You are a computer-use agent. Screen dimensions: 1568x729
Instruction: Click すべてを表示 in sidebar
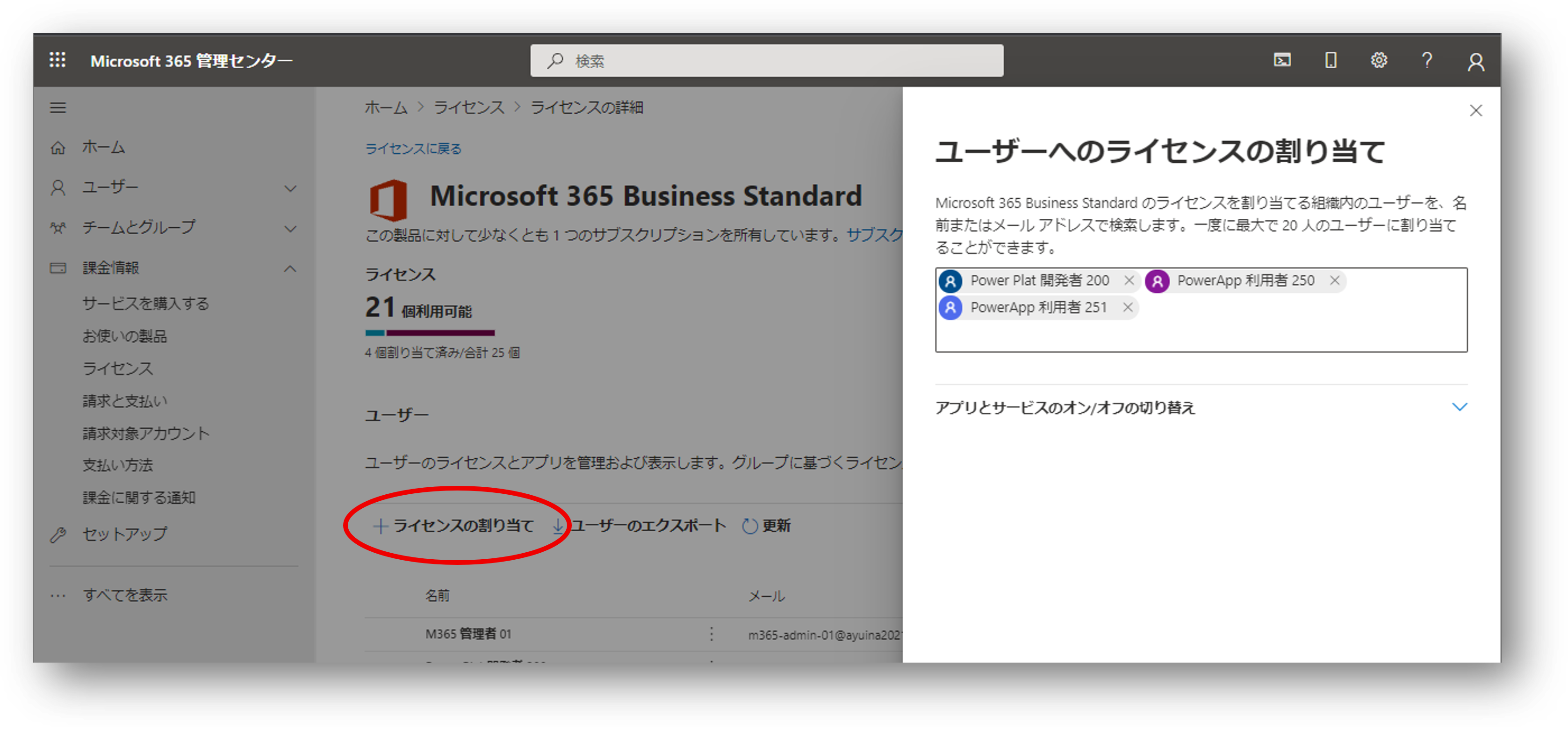click(x=125, y=595)
